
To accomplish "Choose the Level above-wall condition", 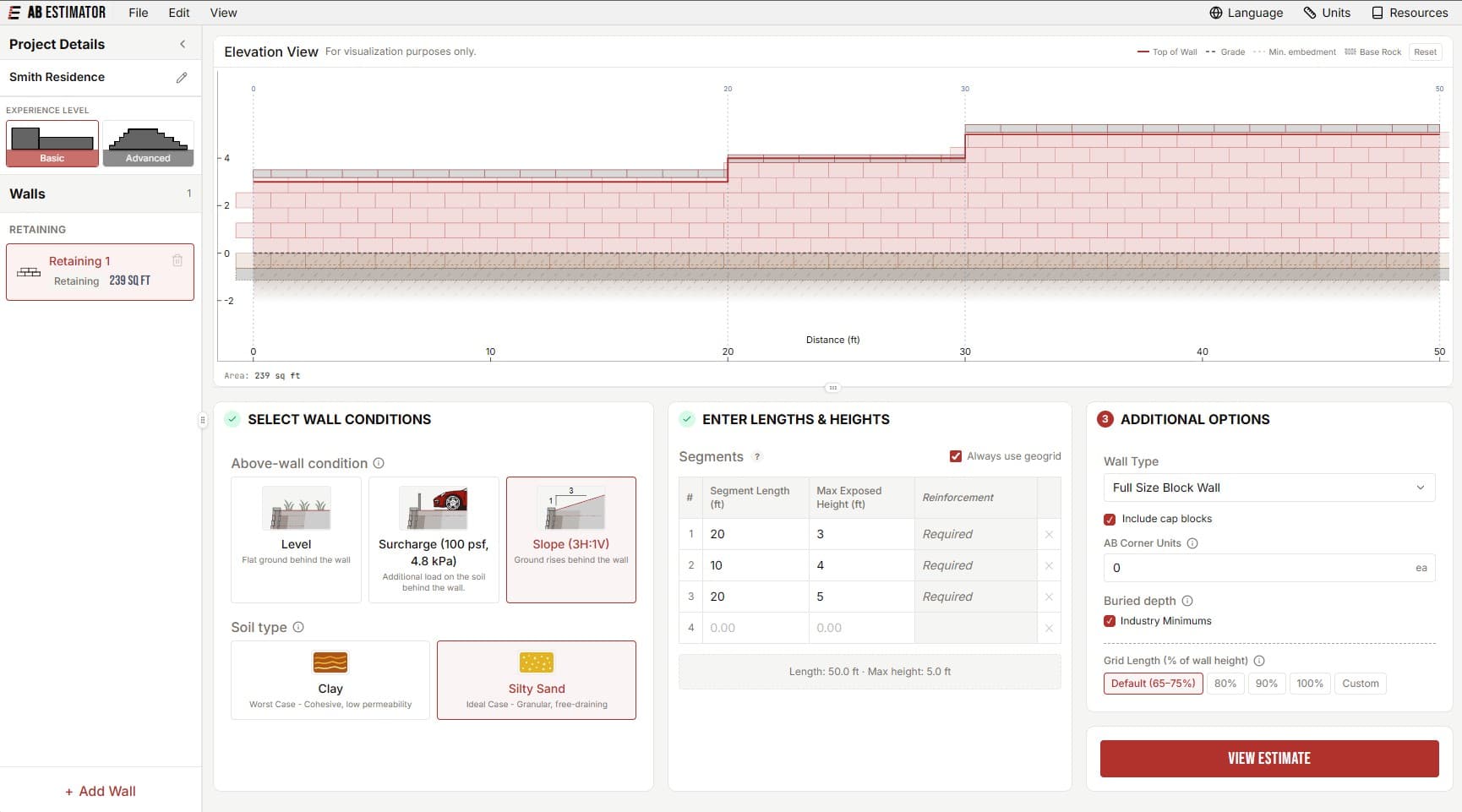I will [296, 540].
